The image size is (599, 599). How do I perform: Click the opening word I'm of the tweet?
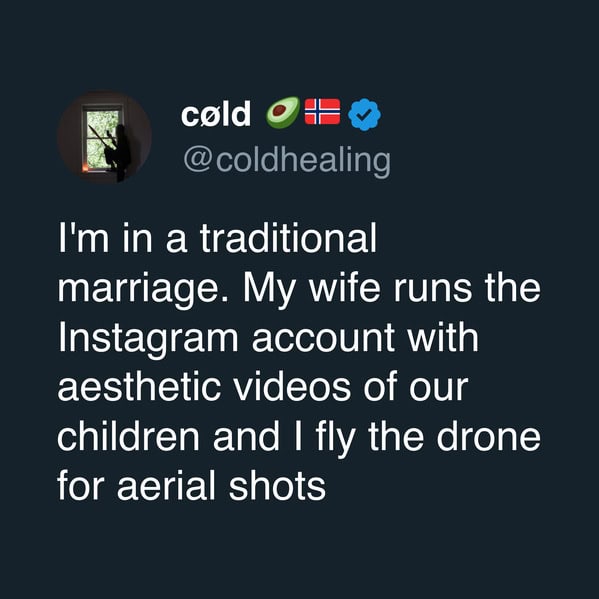pyautogui.click(x=84, y=238)
